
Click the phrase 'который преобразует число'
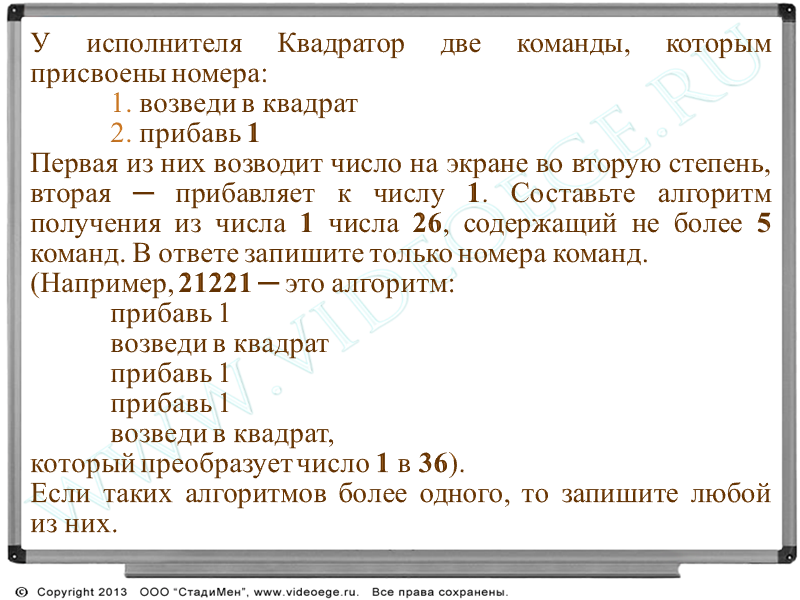pos(200,464)
